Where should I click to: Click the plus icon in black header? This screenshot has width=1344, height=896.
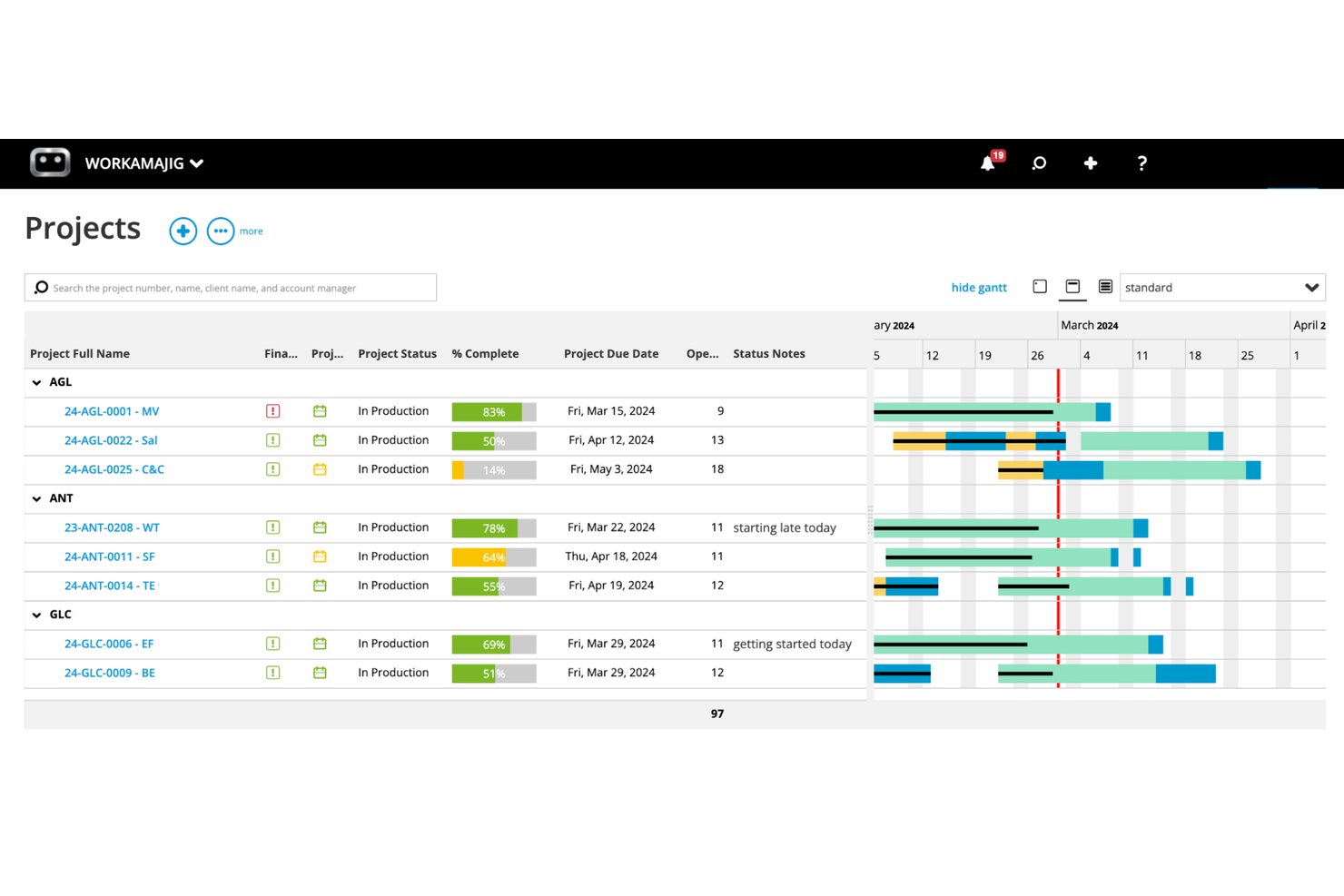click(1091, 163)
